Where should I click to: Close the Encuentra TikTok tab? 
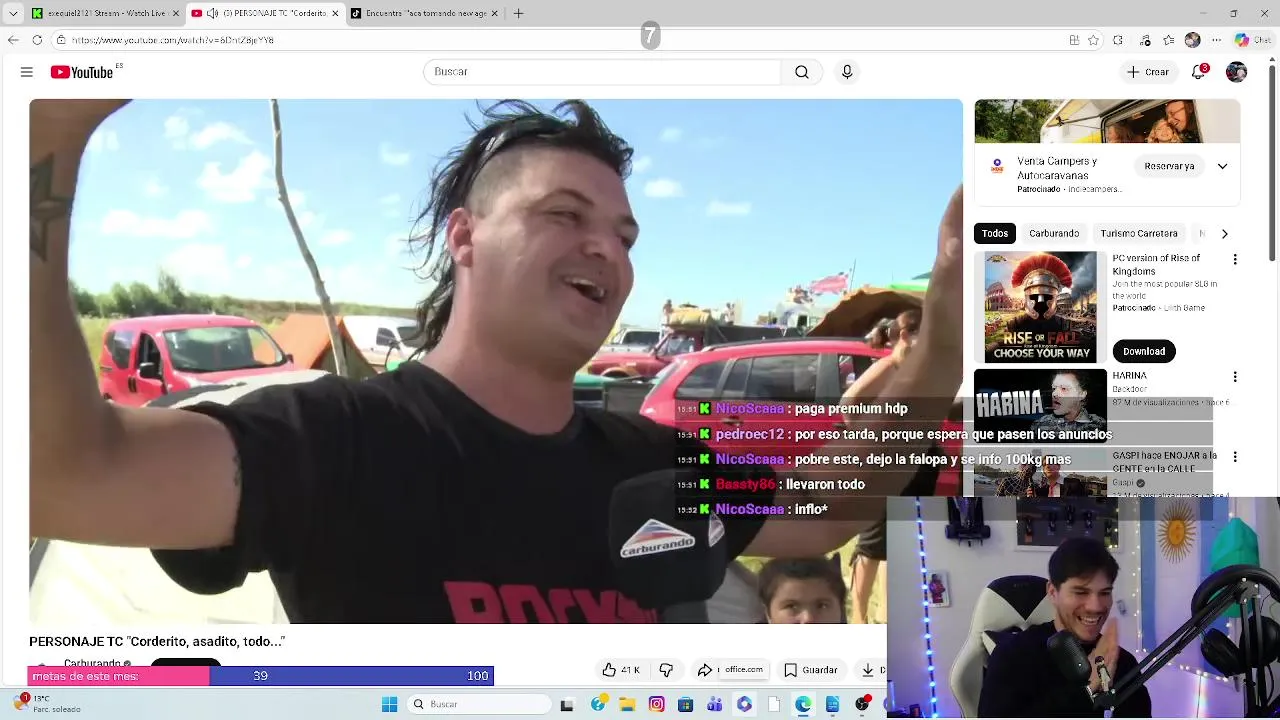495,14
